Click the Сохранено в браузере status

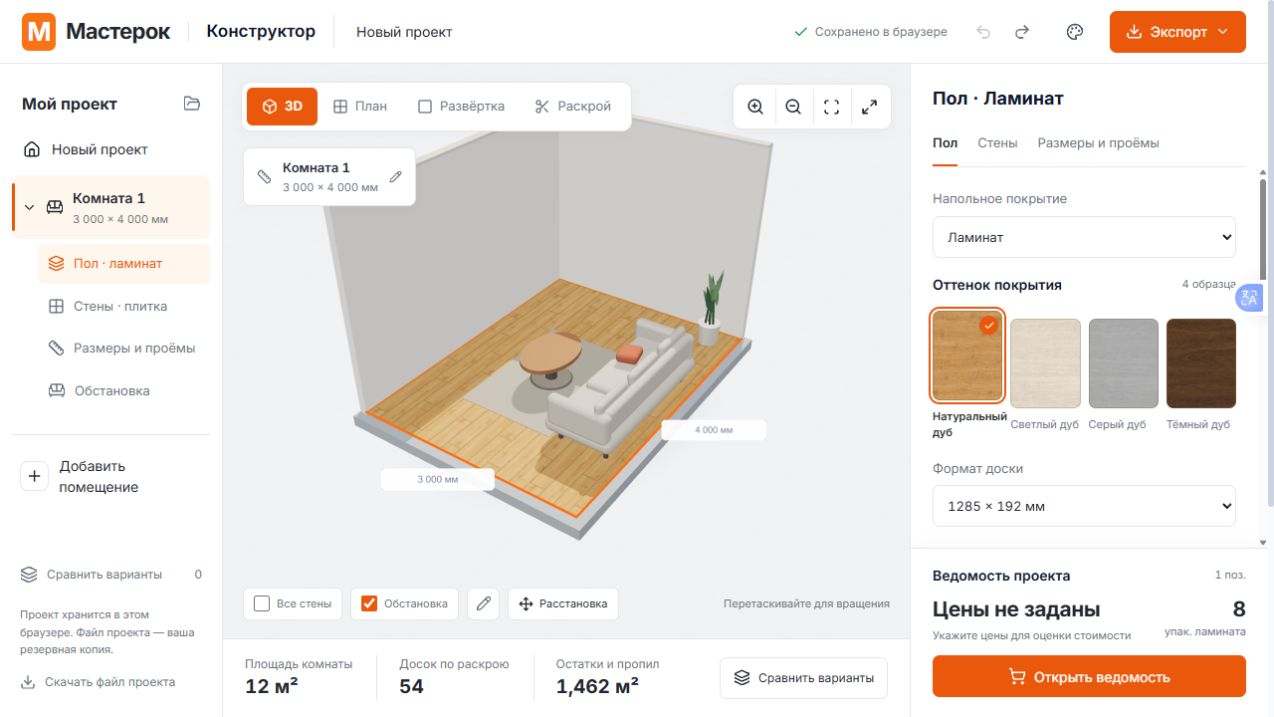click(x=870, y=32)
